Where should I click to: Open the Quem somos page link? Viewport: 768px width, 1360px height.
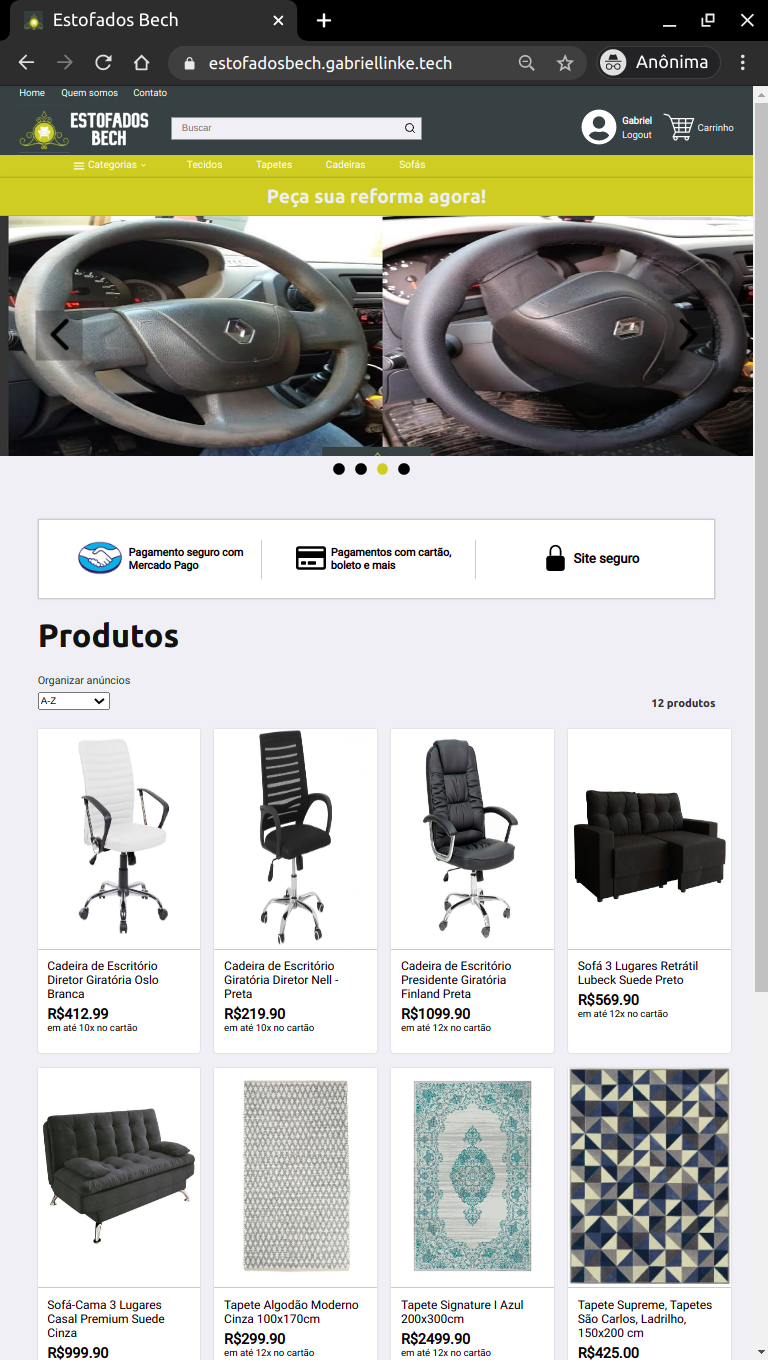(x=89, y=93)
